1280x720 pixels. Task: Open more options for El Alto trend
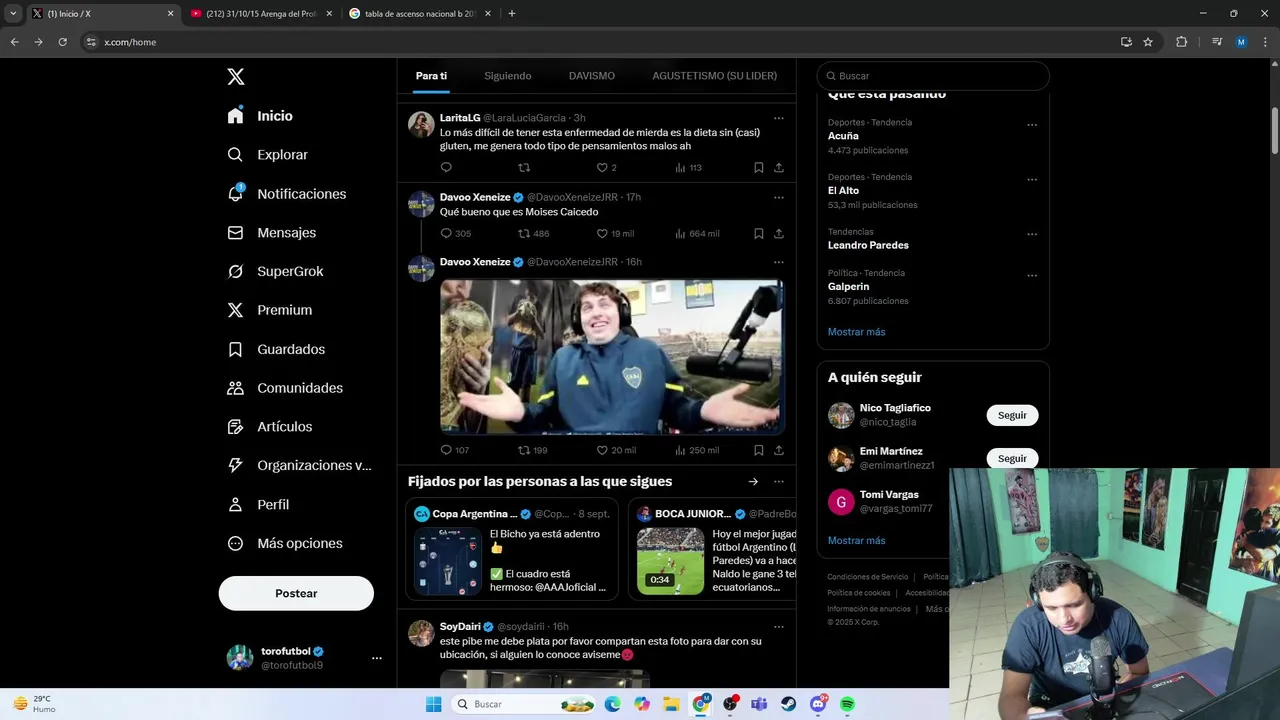click(1032, 180)
